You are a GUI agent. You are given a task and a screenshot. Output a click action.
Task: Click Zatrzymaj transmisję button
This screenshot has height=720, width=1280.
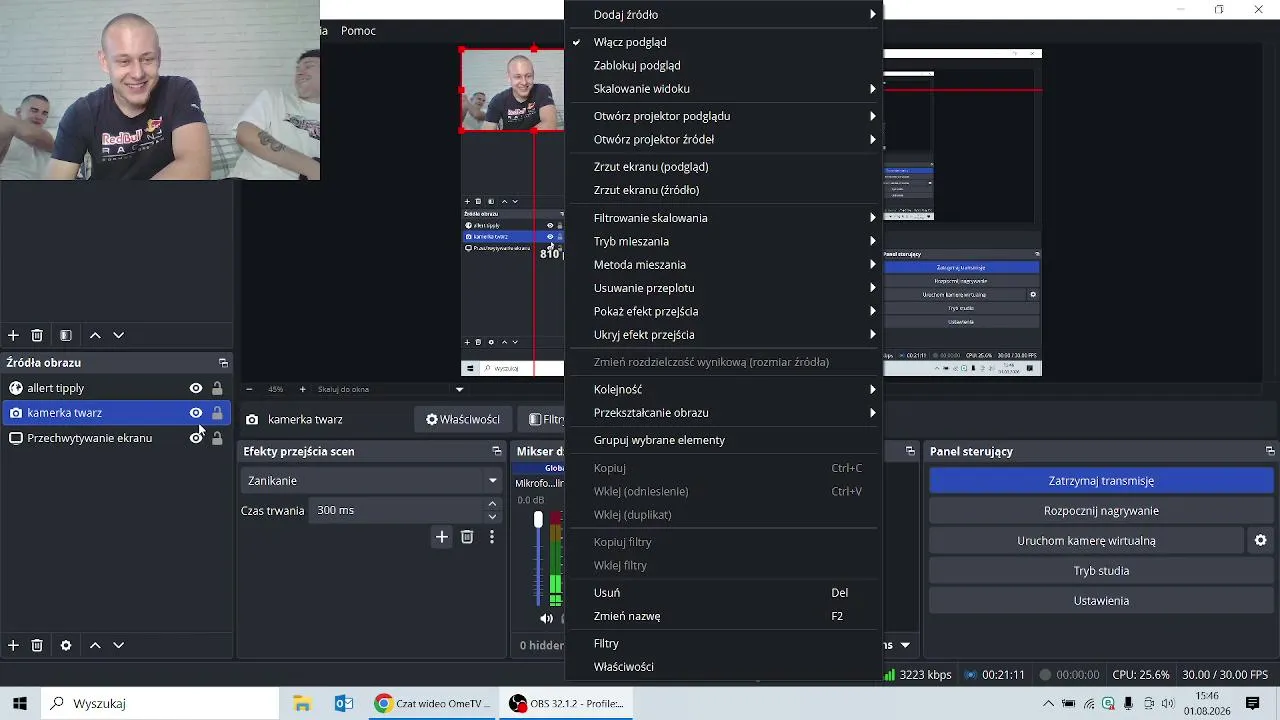pyautogui.click(x=1101, y=481)
